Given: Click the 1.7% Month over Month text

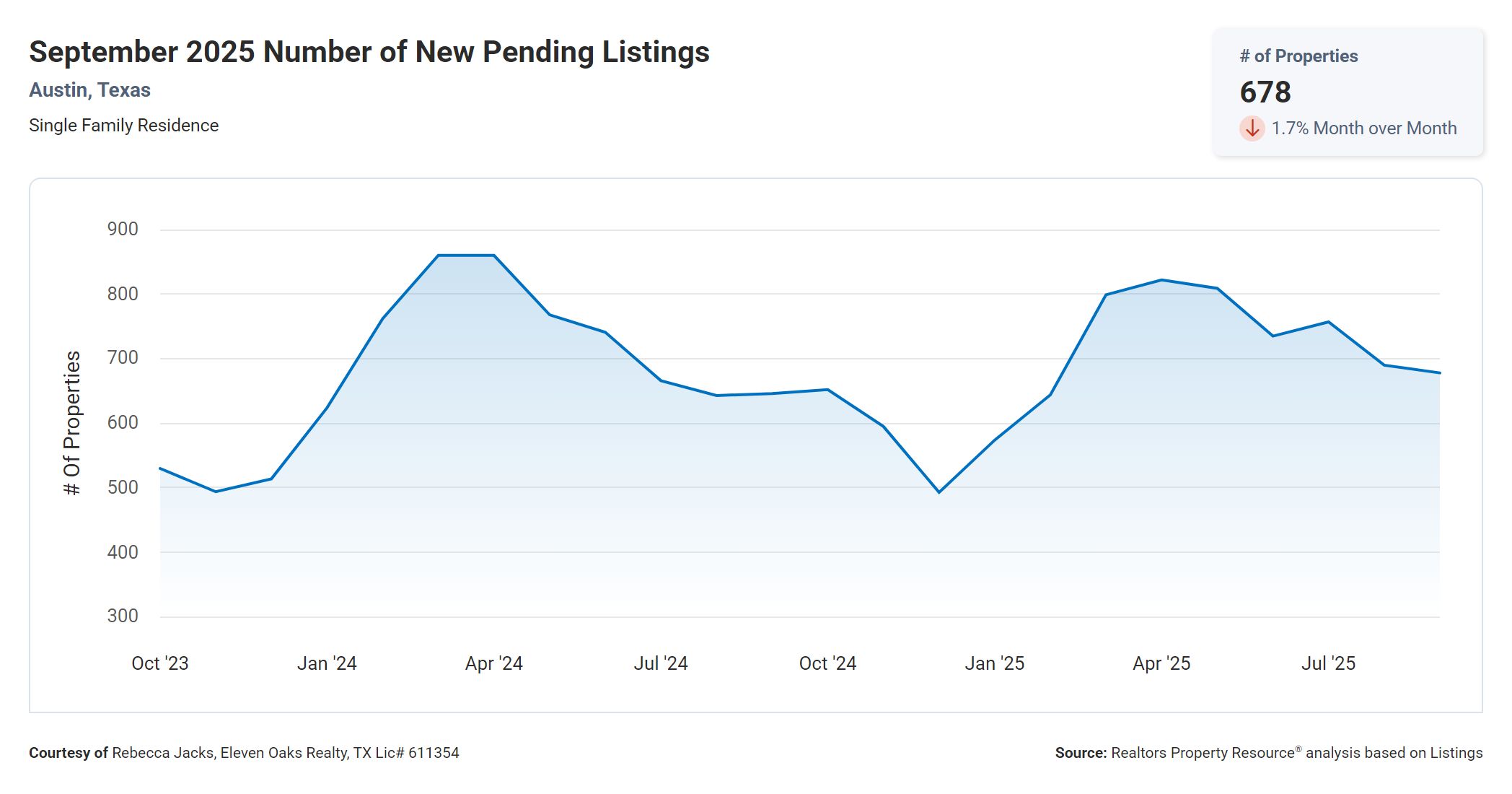Looking at the screenshot, I should [x=1363, y=128].
